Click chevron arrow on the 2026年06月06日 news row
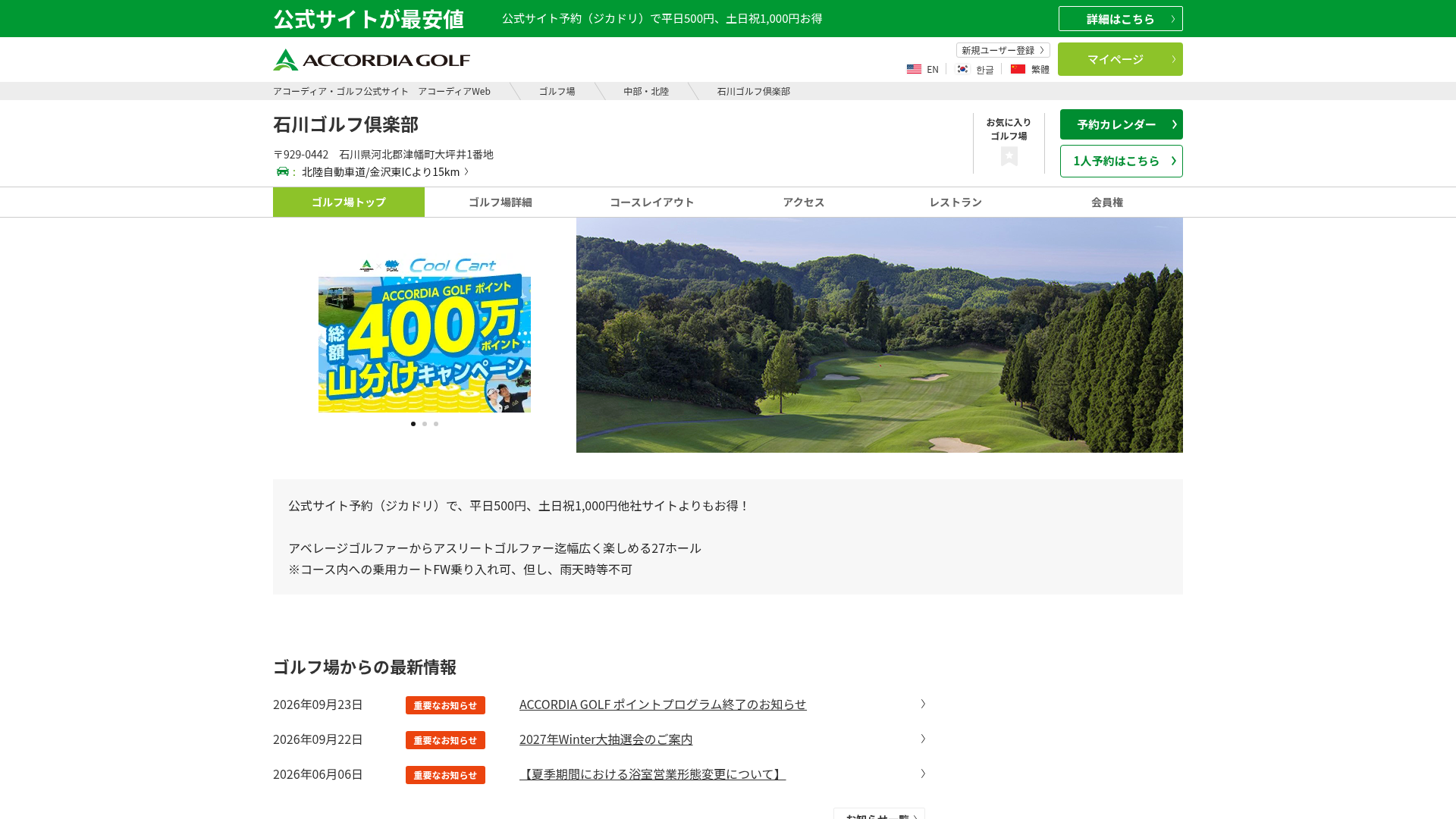Viewport: 1456px width, 819px height. (923, 773)
